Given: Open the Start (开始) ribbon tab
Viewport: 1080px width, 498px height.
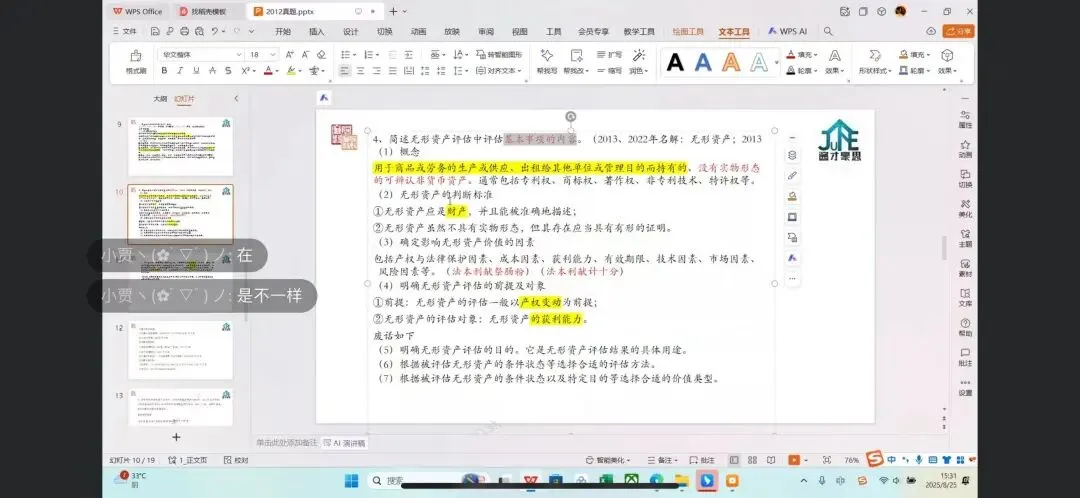Looking at the screenshot, I should click(x=282, y=32).
